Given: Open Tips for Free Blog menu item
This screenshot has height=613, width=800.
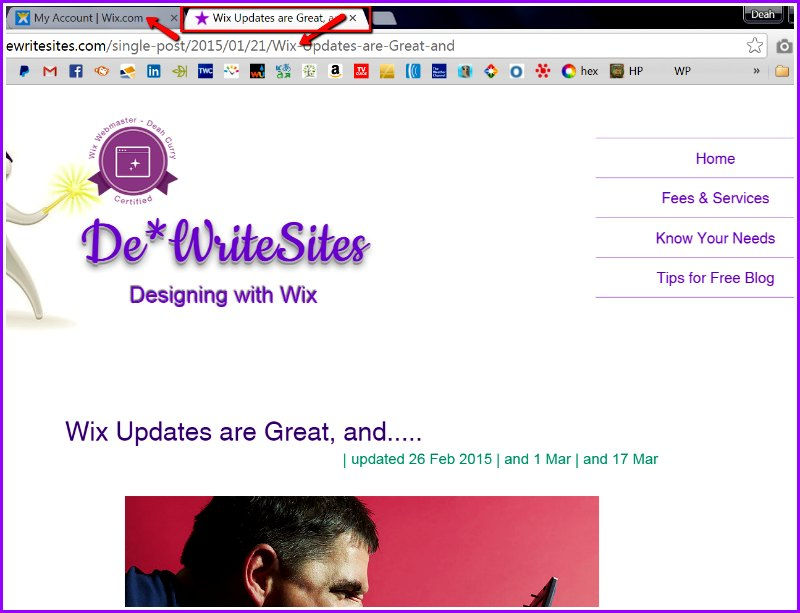Looking at the screenshot, I should 715,278.
